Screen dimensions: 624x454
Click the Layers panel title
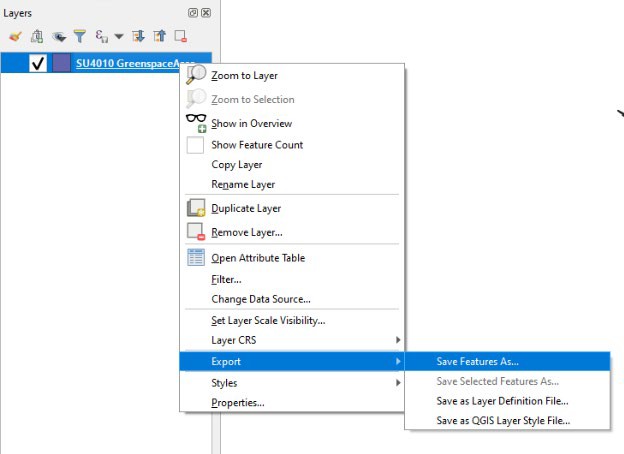coord(18,13)
